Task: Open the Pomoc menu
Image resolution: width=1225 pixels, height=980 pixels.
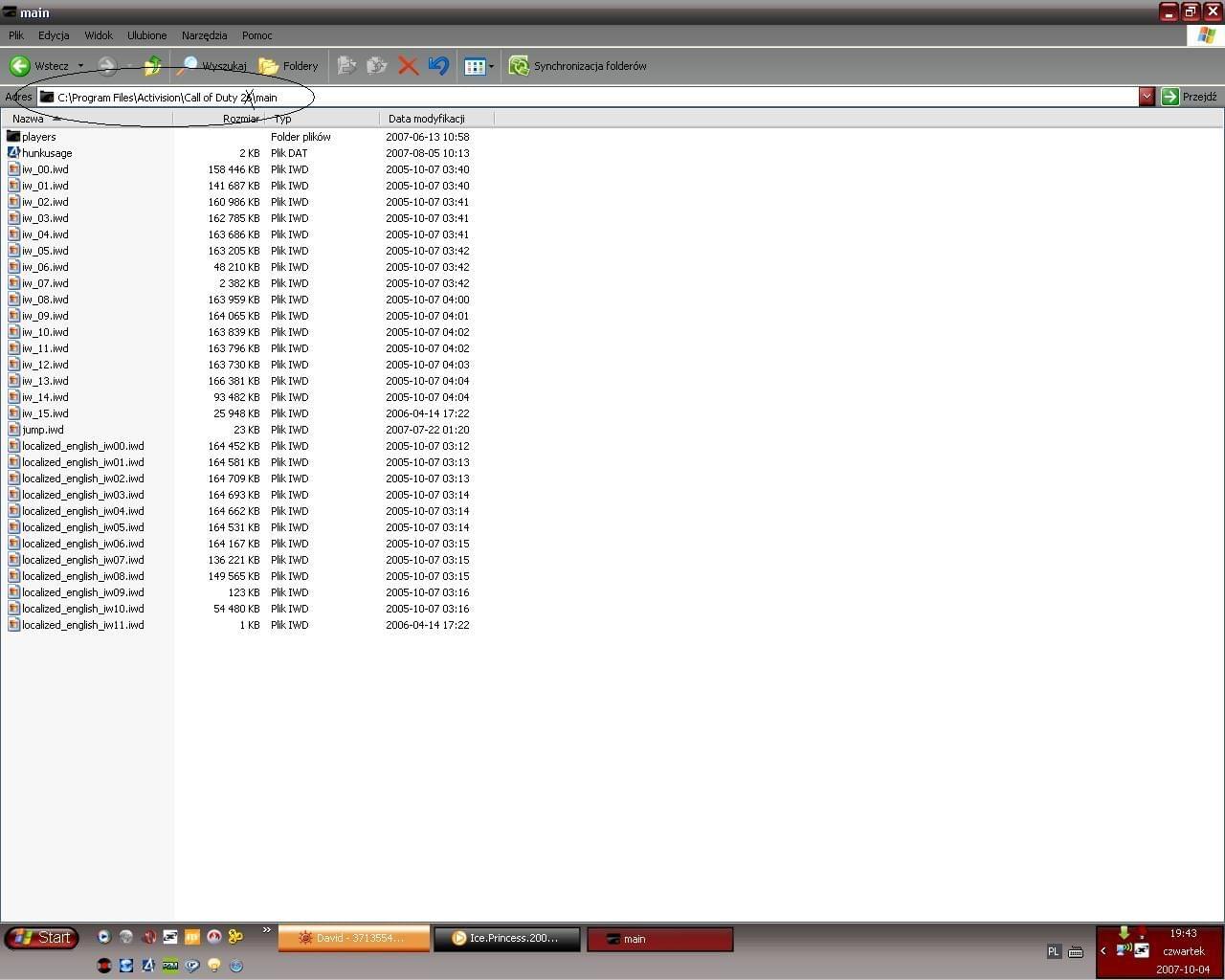Action: (257, 35)
